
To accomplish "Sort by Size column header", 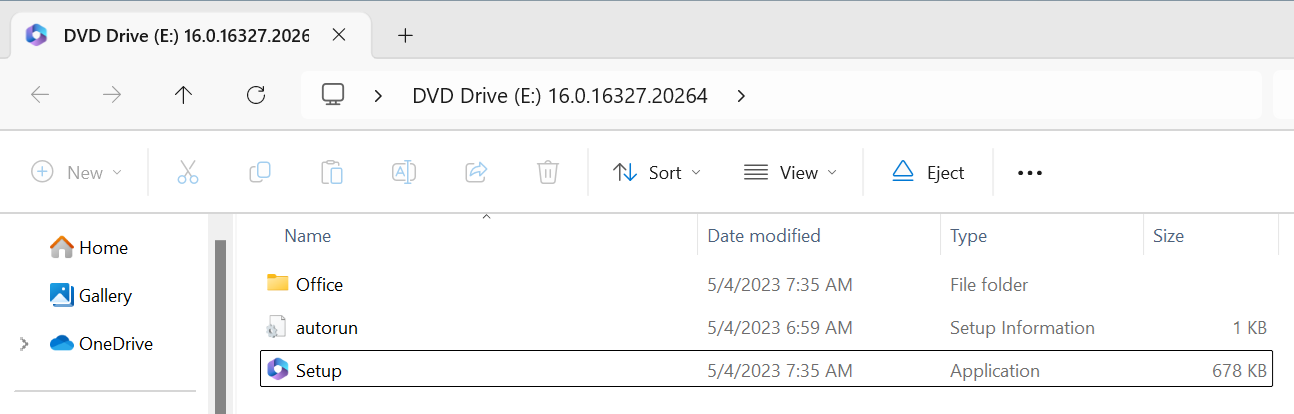I will (x=1168, y=236).
